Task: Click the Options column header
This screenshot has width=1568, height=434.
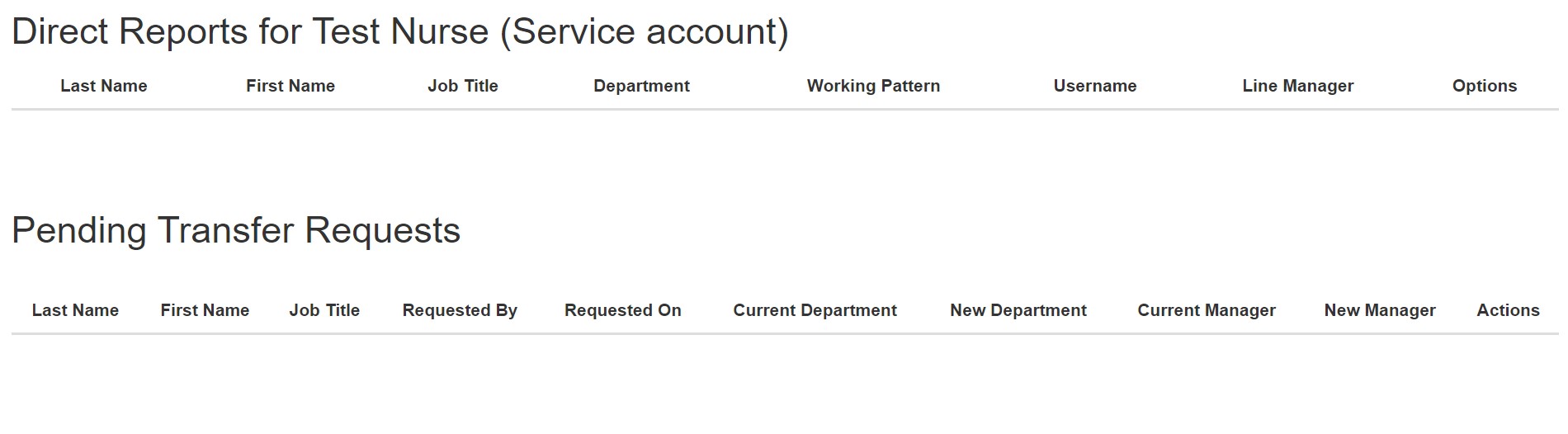Action: [1485, 86]
